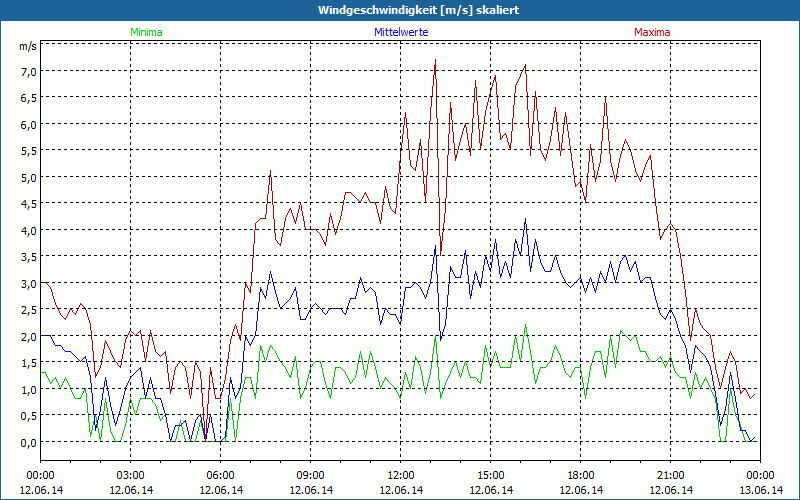
Task: Click the 0,0 y-axis value
Action: tap(29, 443)
